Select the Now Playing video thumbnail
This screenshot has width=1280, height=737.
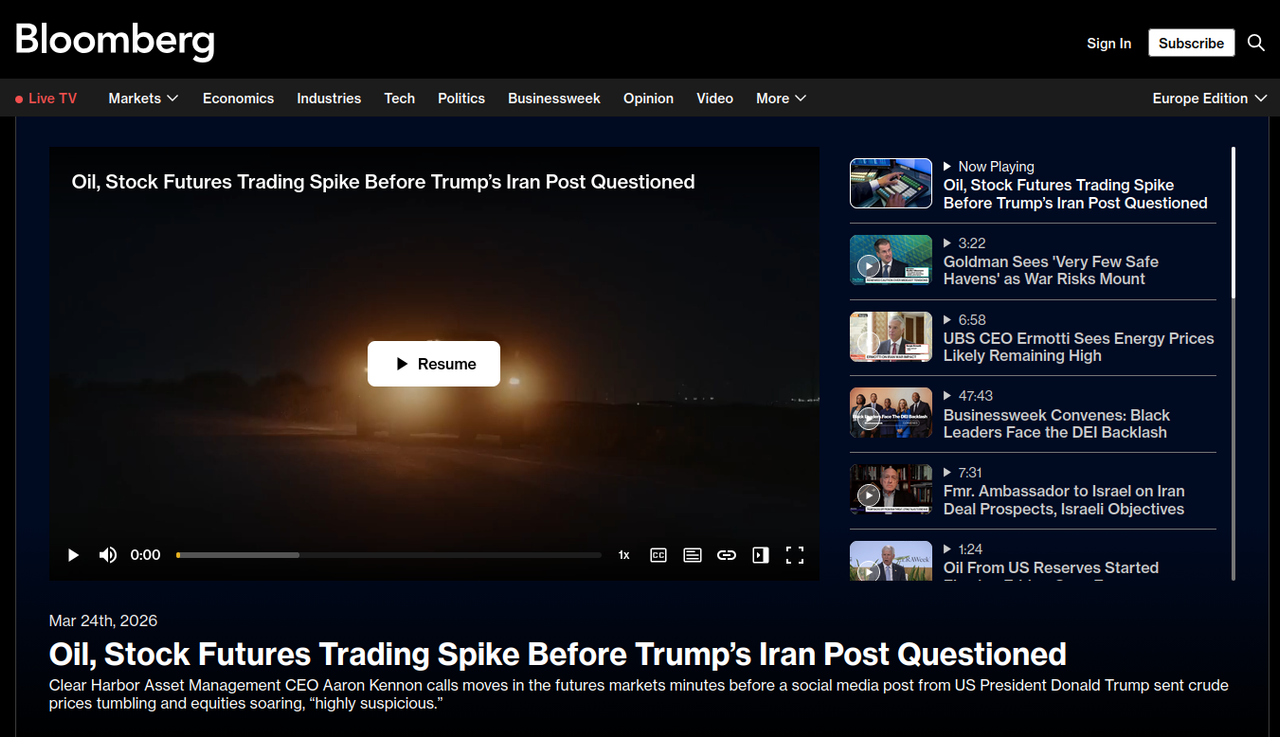[x=891, y=183]
